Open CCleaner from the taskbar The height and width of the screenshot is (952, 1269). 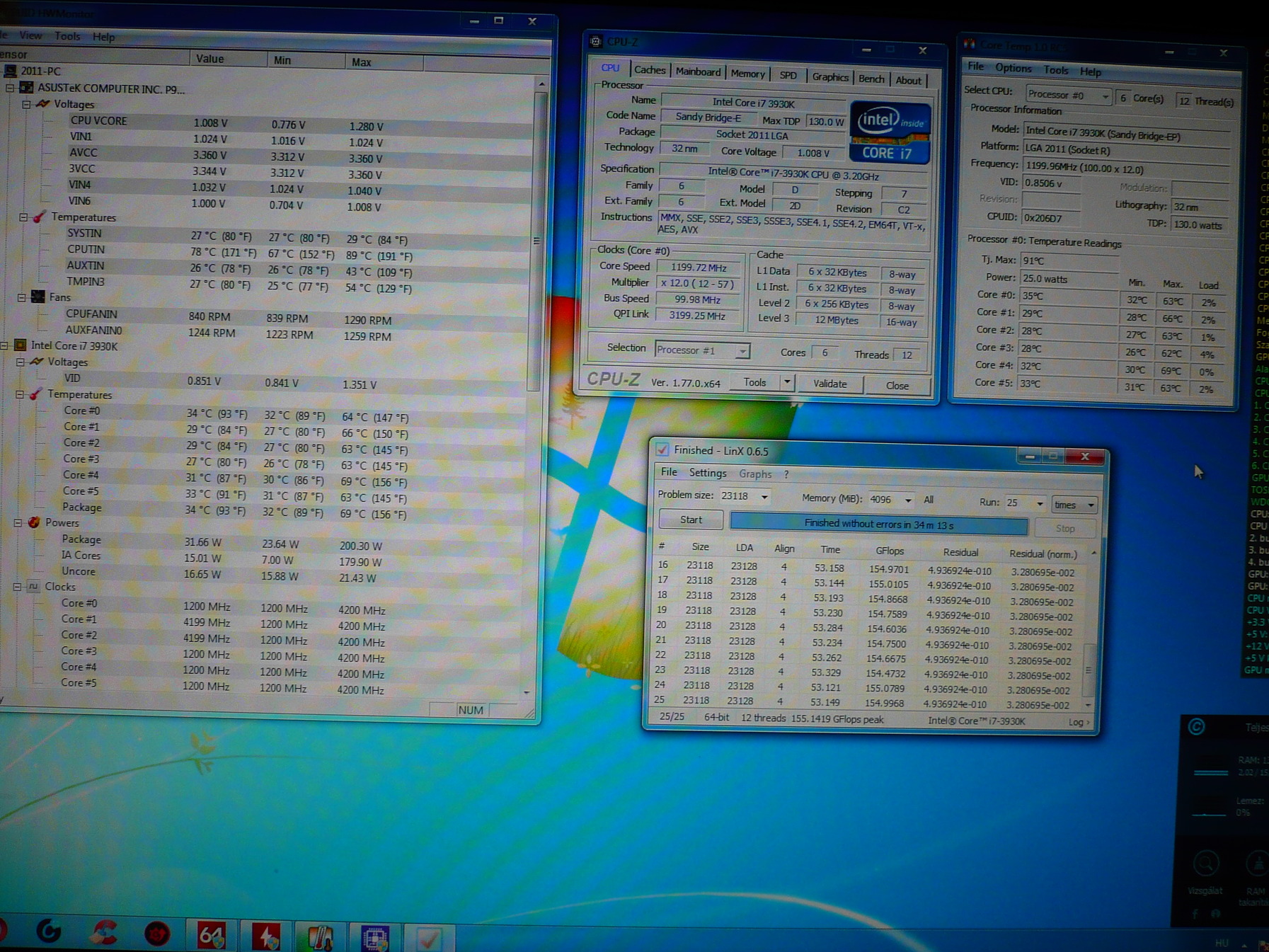click(x=104, y=932)
